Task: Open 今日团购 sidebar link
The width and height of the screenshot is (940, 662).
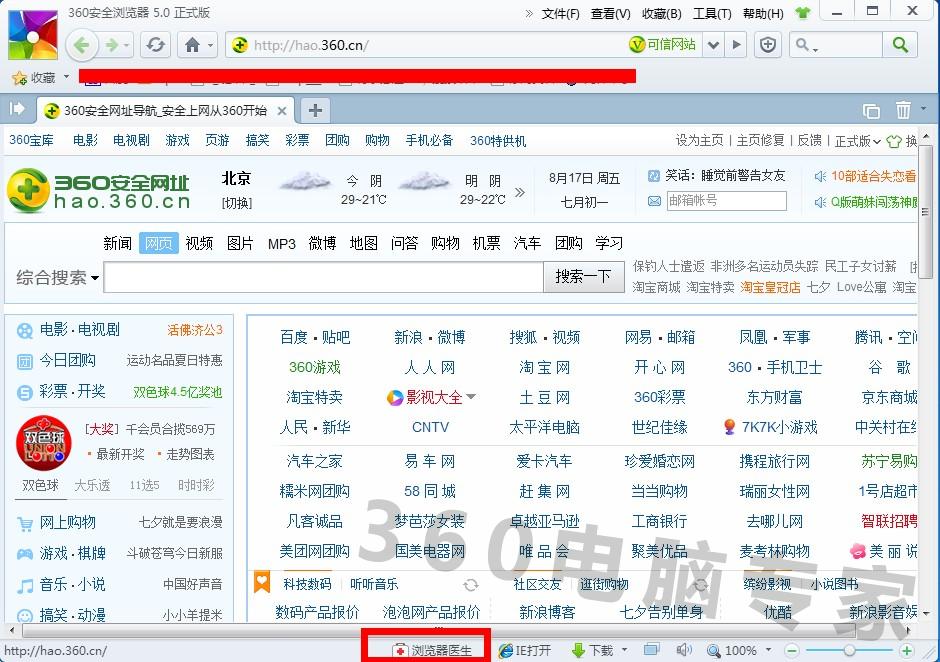Action: point(68,360)
